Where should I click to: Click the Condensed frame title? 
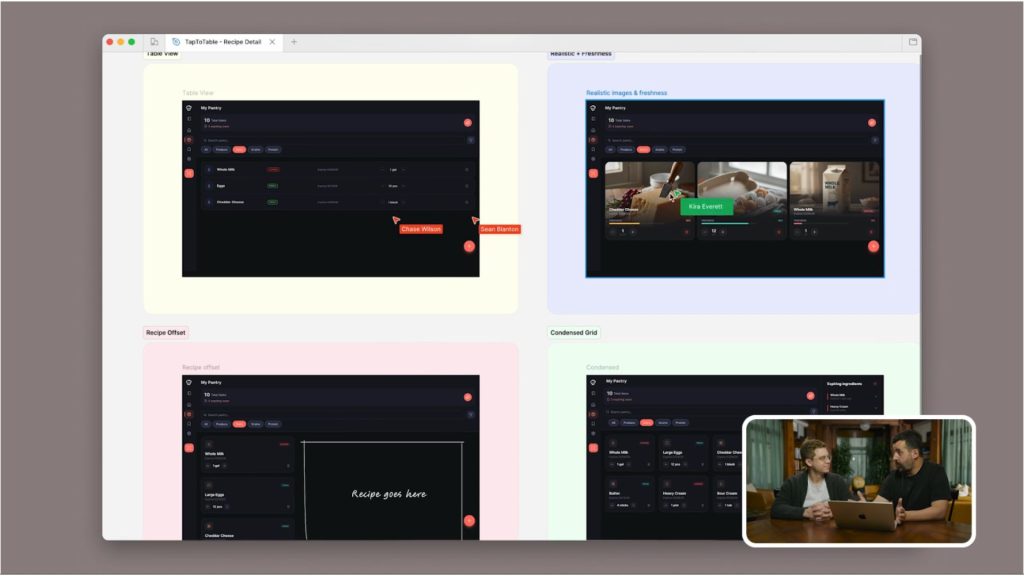click(x=602, y=367)
